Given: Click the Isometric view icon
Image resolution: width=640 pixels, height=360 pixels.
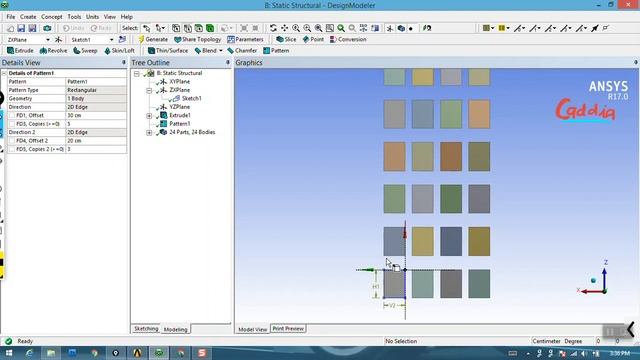Looking at the screenshot, I should coord(363,28).
